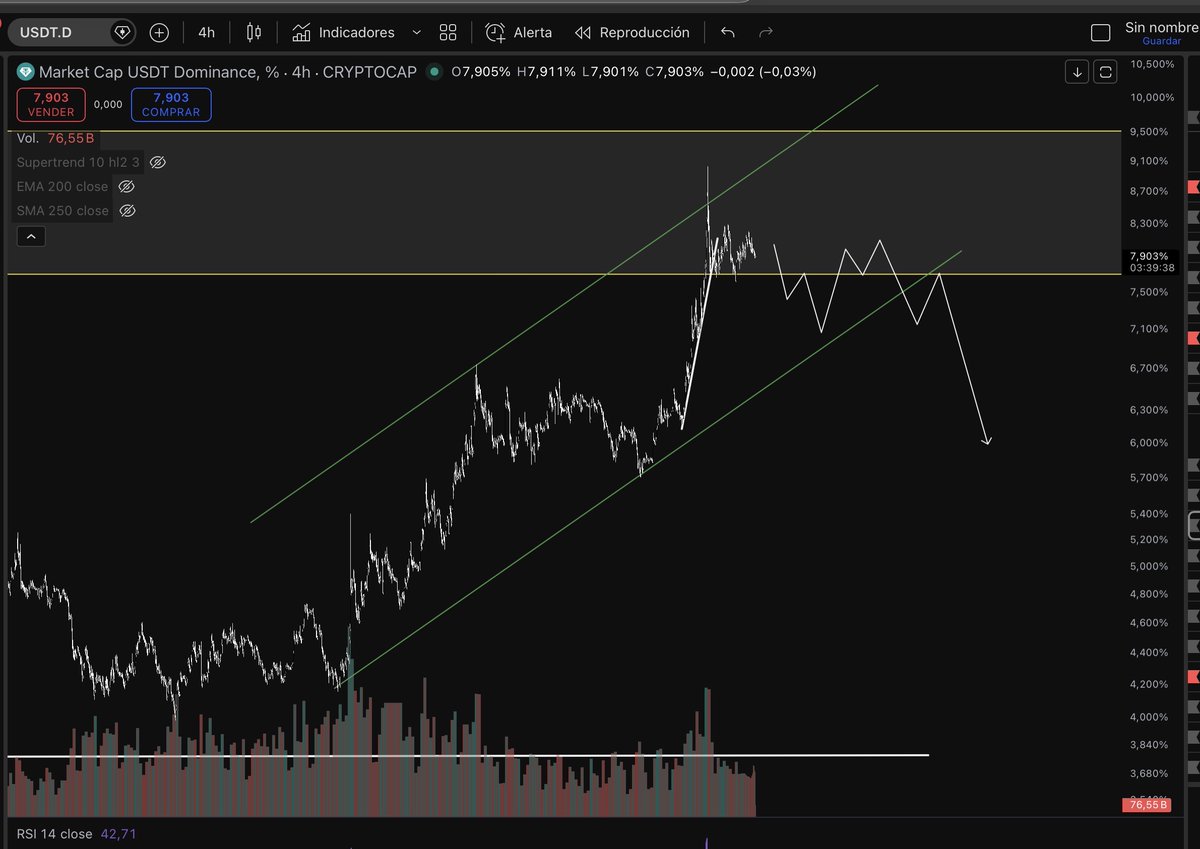Toggle visibility eye for EMA 200 close
The height and width of the screenshot is (849, 1200).
coord(126,186)
